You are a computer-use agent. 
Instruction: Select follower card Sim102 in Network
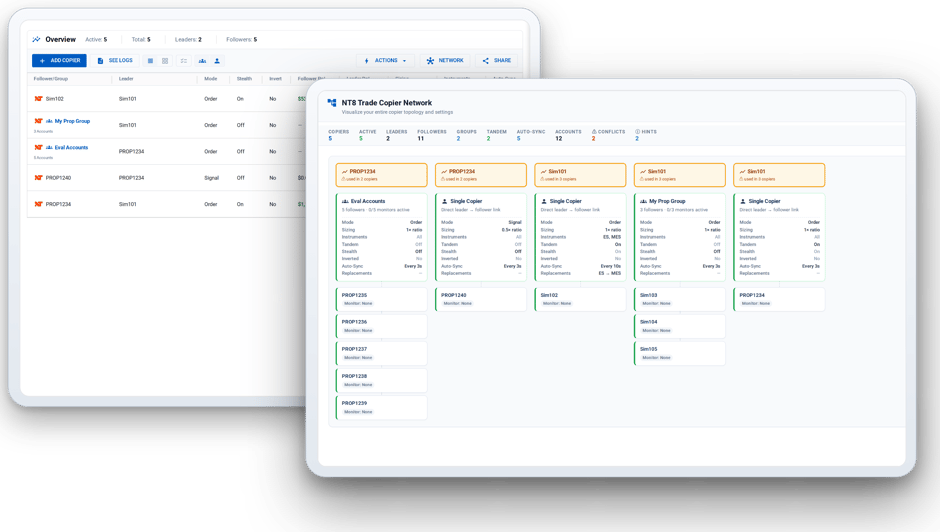tap(580, 299)
